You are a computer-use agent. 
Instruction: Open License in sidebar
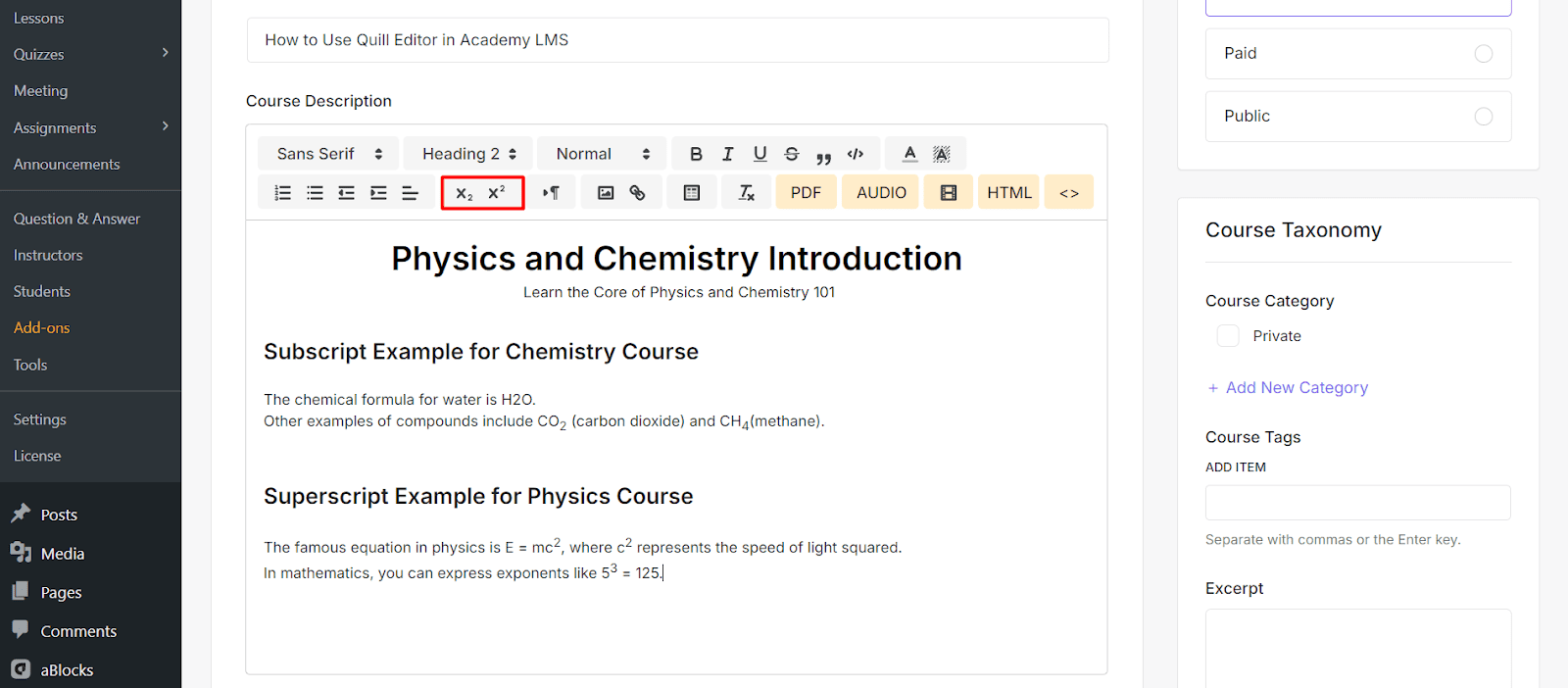point(37,457)
